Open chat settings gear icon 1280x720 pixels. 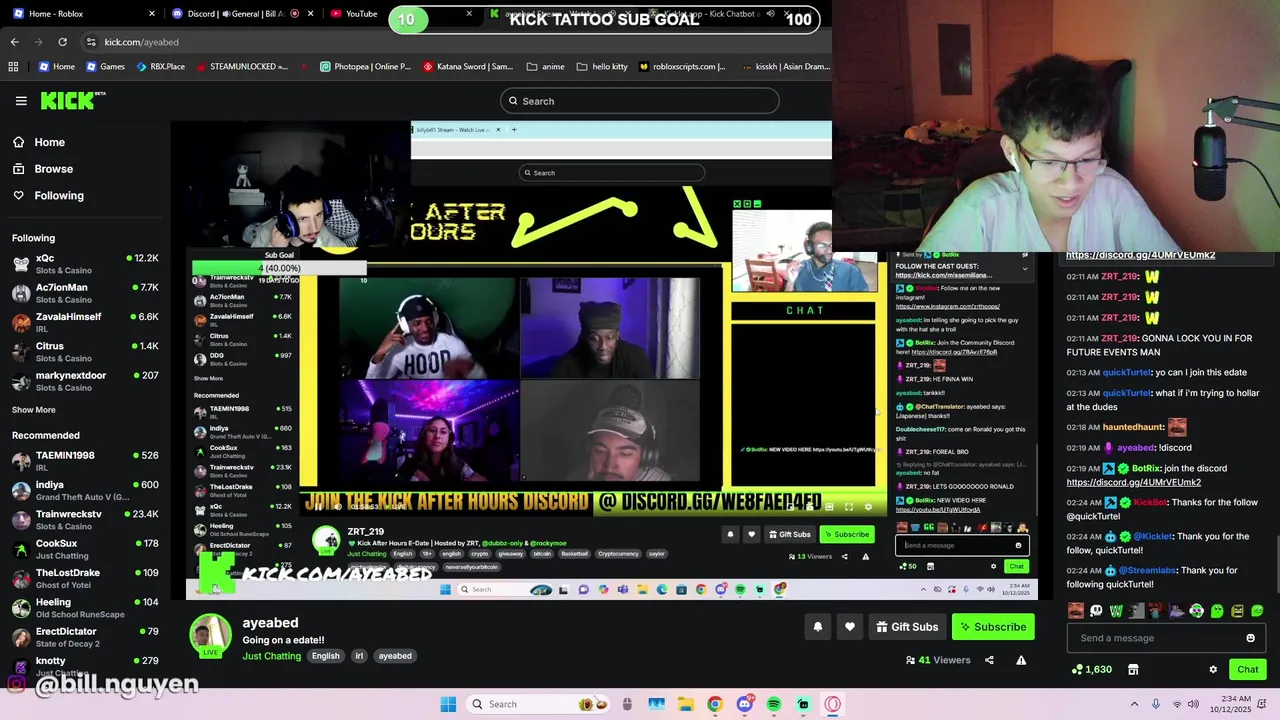[x=1213, y=669]
